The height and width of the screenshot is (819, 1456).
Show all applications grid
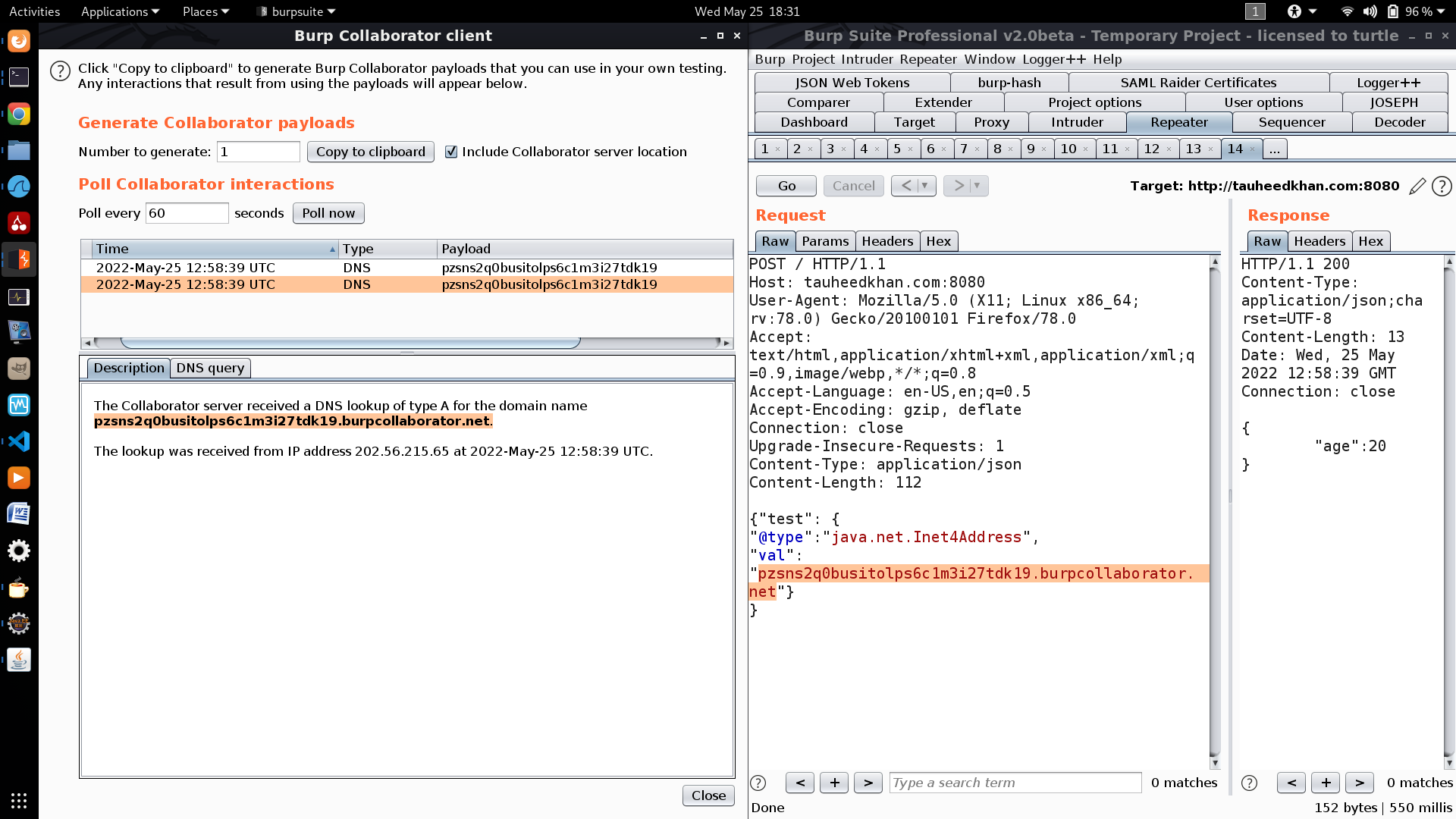pyautogui.click(x=19, y=801)
